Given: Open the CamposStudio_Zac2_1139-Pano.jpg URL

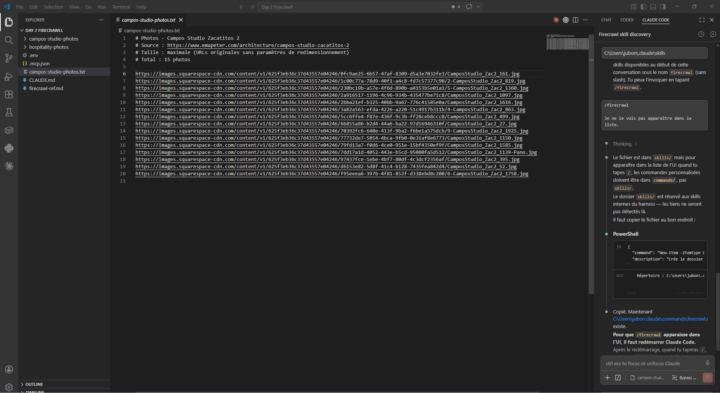Looking at the screenshot, I should tap(336, 152).
